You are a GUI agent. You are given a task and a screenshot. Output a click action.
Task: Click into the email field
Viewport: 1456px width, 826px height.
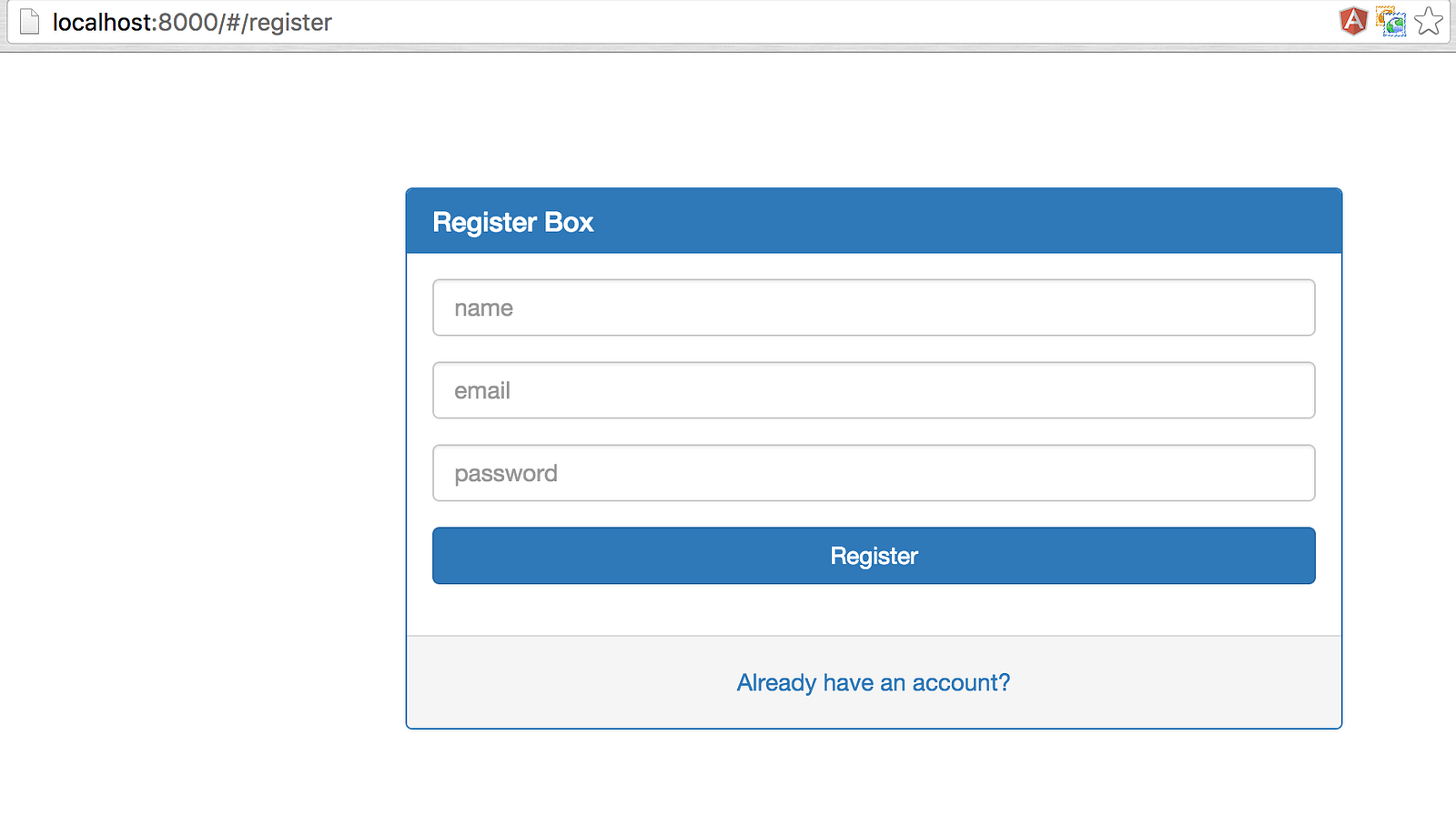(874, 390)
